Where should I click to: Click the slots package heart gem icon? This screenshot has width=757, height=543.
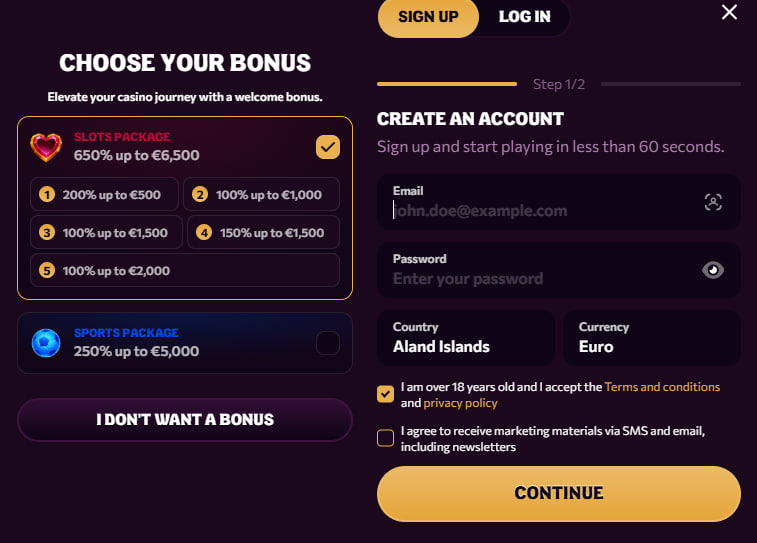pyautogui.click(x=46, y=147)
